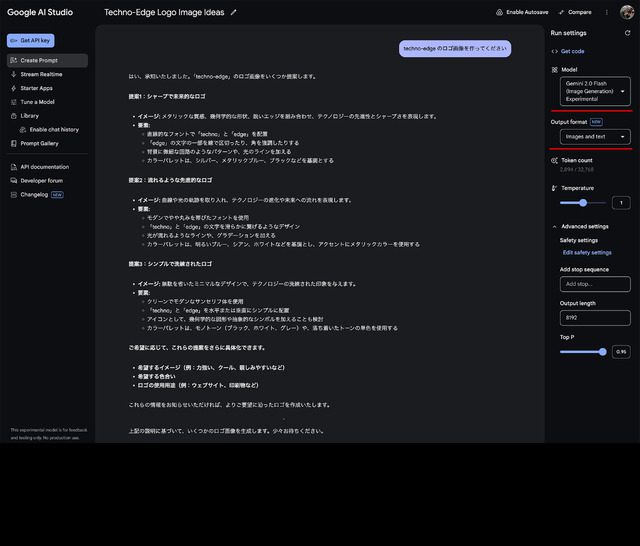Adjust the Top P slider handle

click(602, 352)
